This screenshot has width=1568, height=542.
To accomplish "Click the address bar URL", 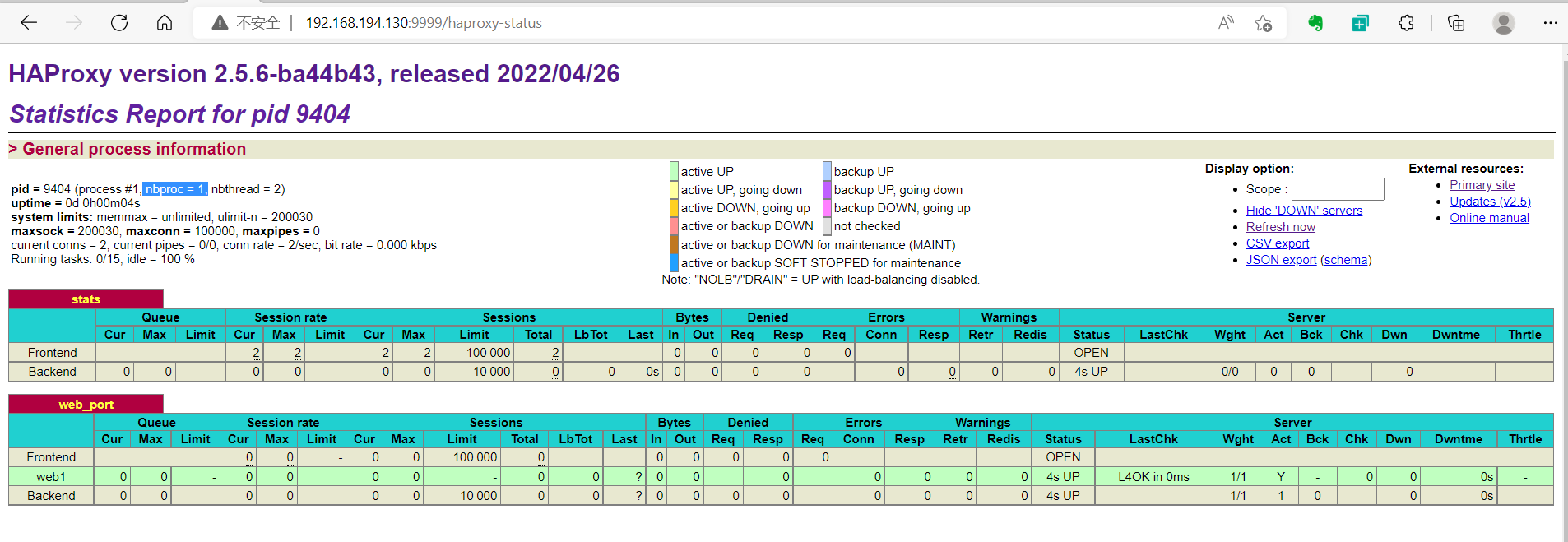I will click(424, 23).
